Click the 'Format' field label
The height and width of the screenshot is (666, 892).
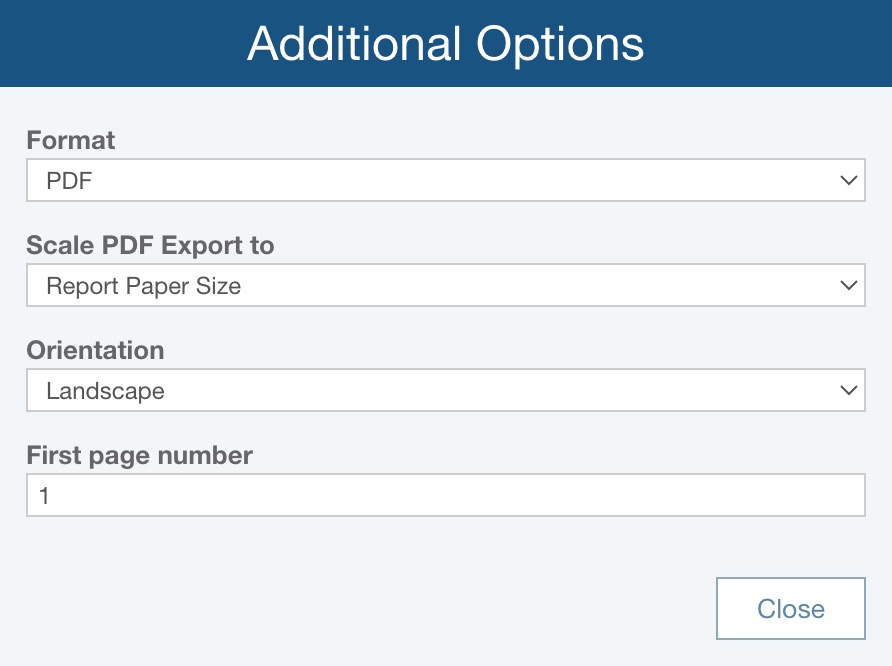(x=71, y=140)
